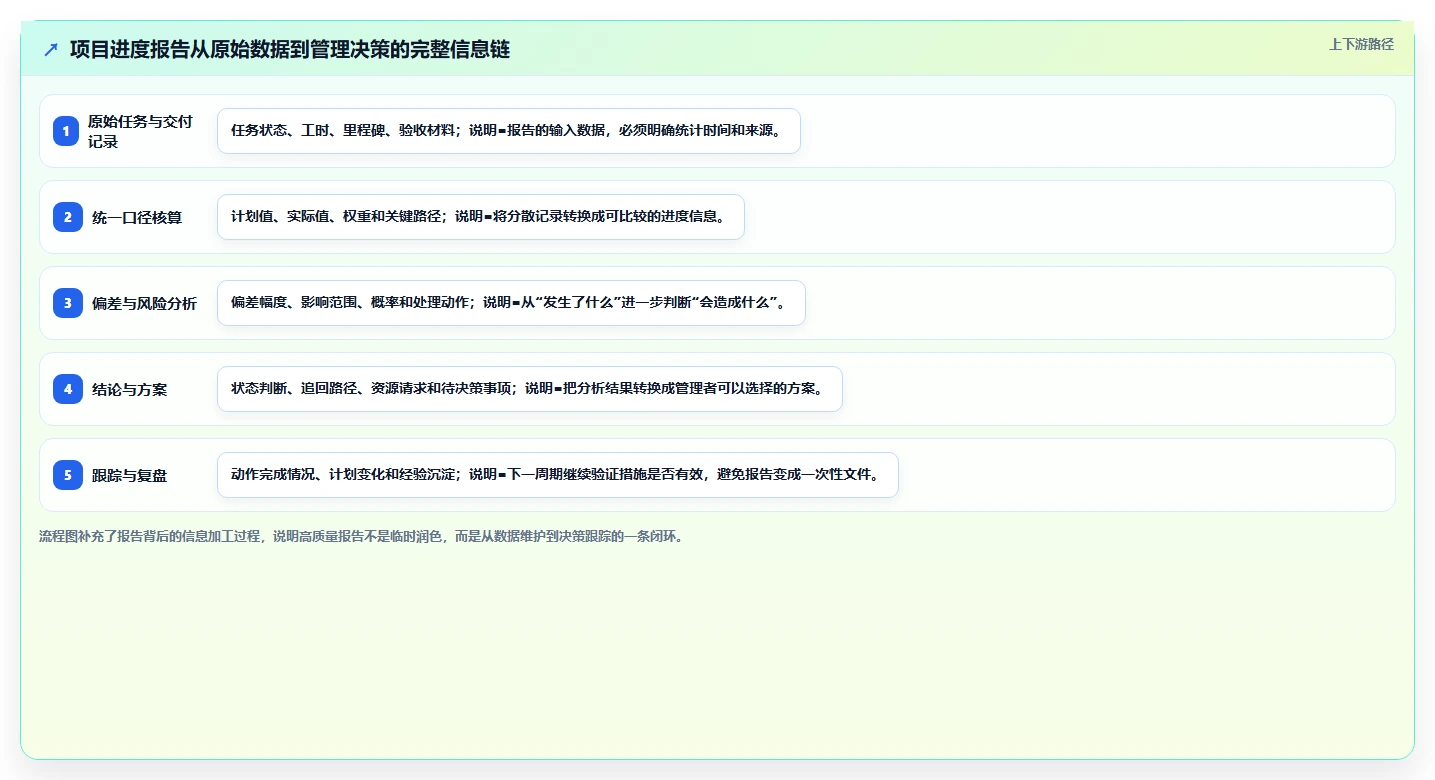Click the description box starting 状态判断、追回路径
The image size is (1435, 780).
click(530, 389)
